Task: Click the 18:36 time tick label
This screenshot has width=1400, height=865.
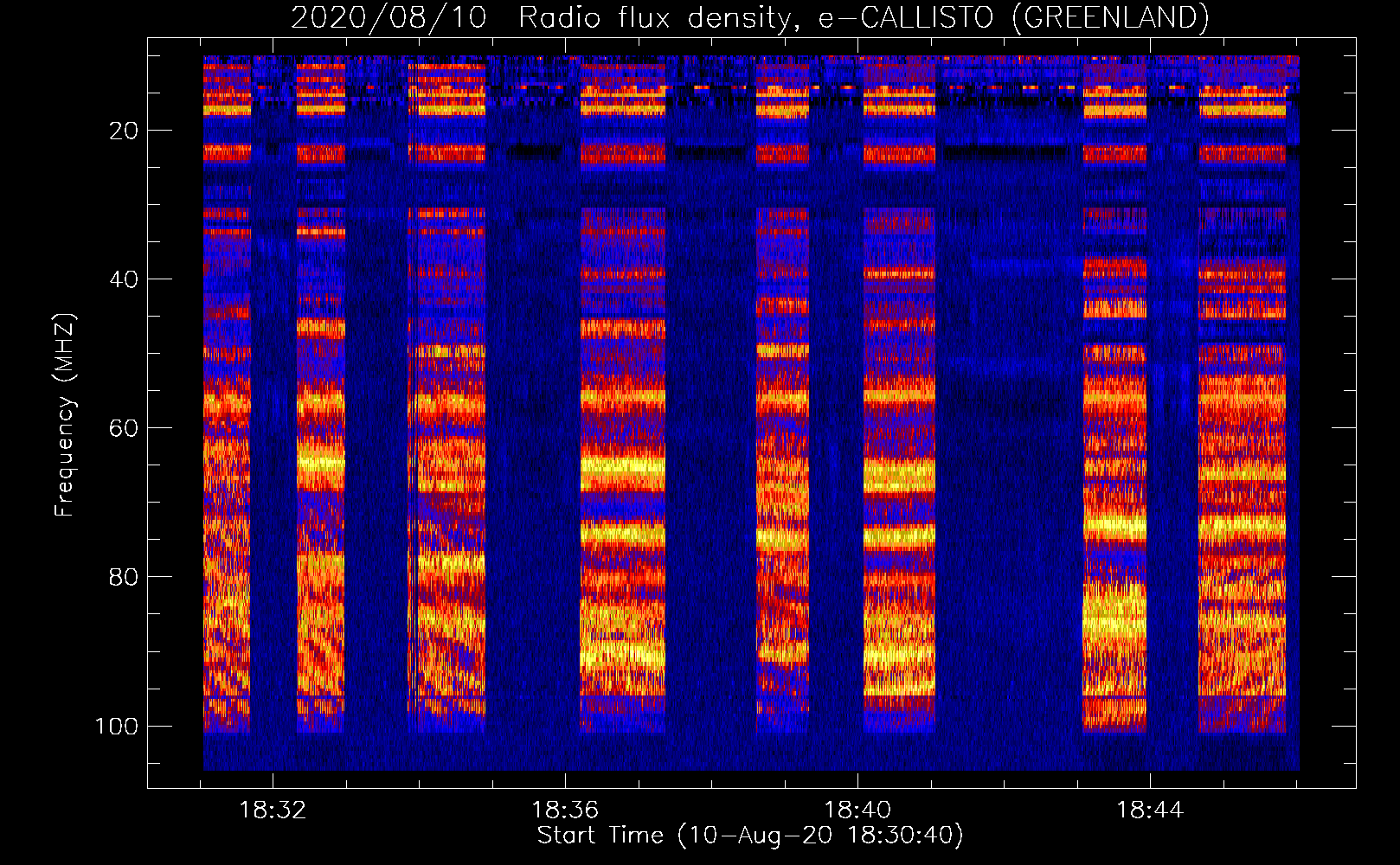Action: click(x=565, y=811)
